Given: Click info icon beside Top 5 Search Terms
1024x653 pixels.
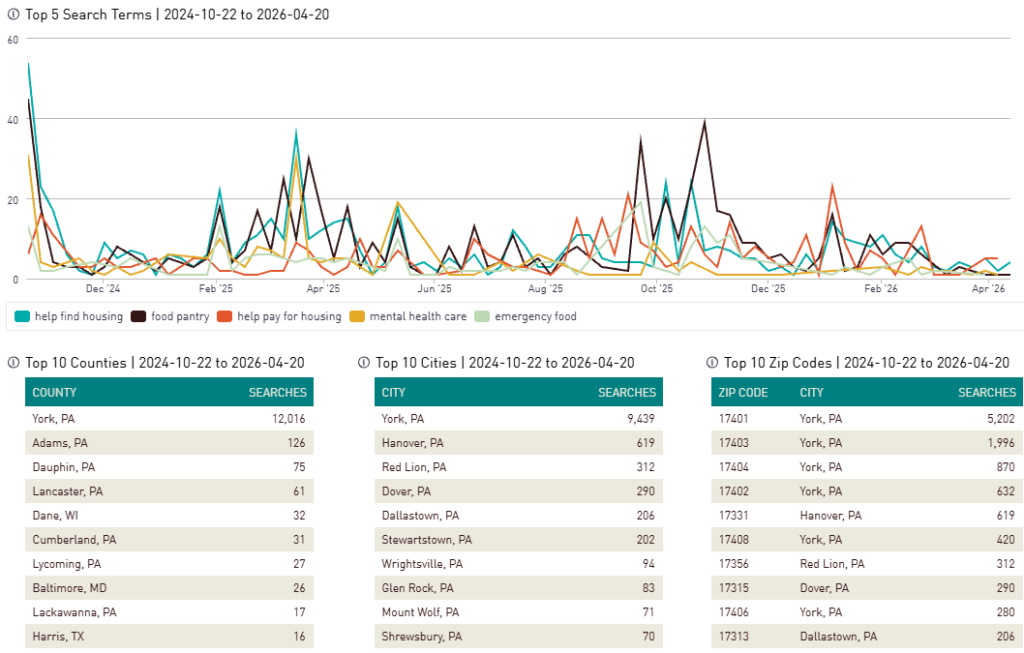Looking at the screenshot, I should tap(13, 15).
